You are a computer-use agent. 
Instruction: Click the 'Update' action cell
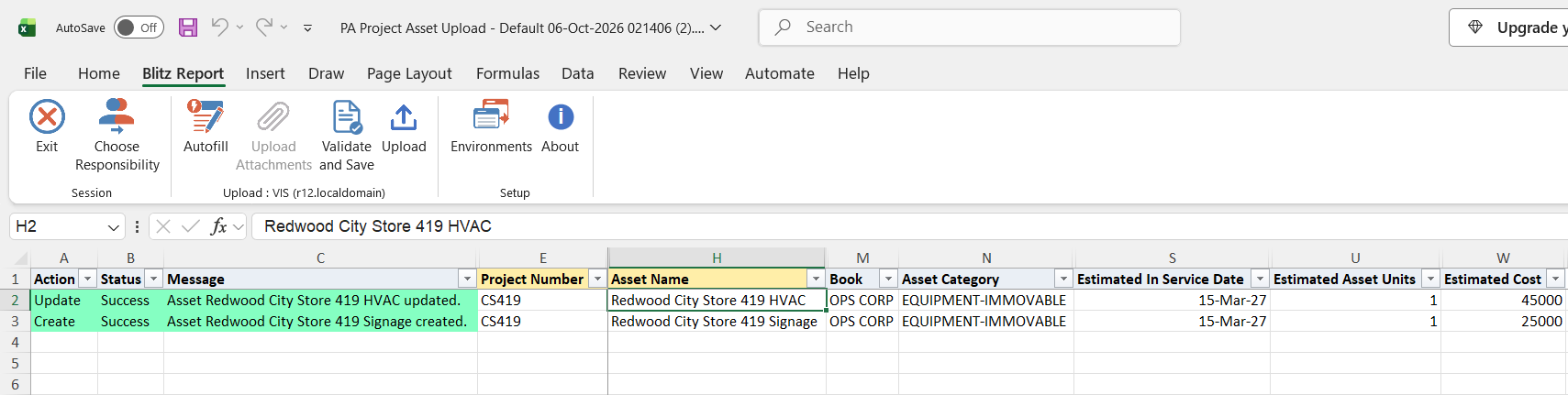(64, 301)
